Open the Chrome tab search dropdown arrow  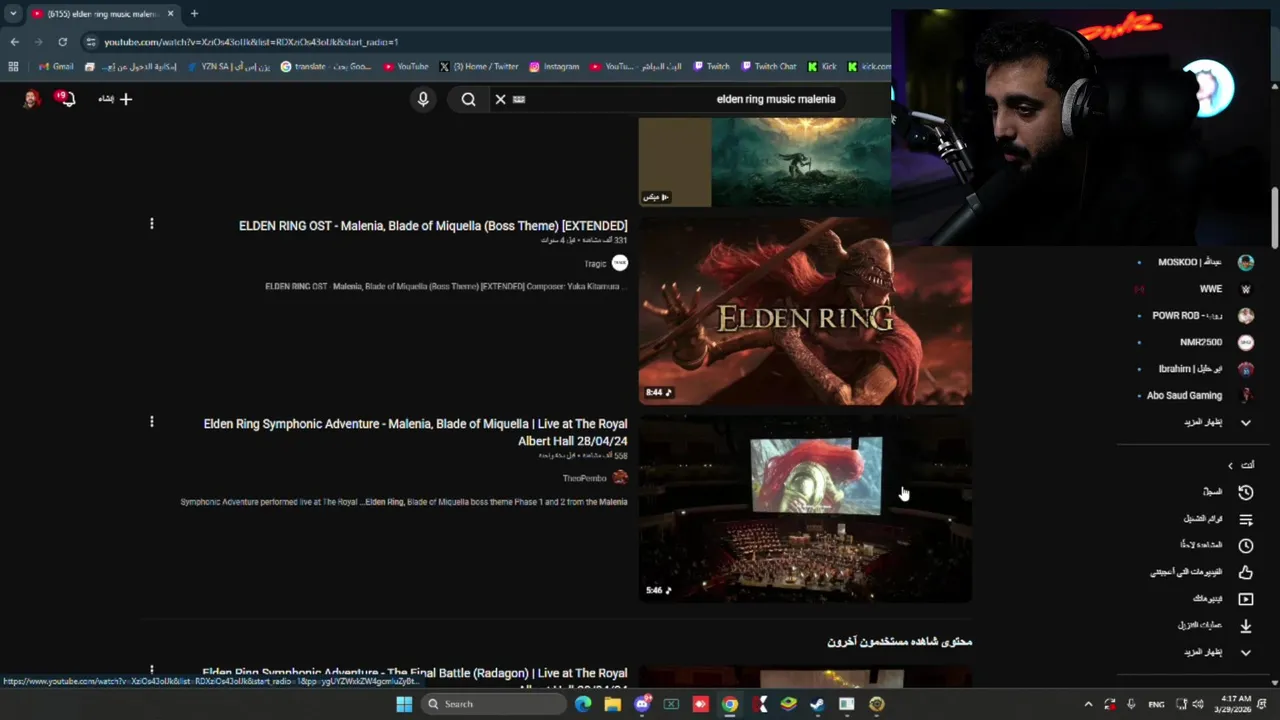coord(13,14)
